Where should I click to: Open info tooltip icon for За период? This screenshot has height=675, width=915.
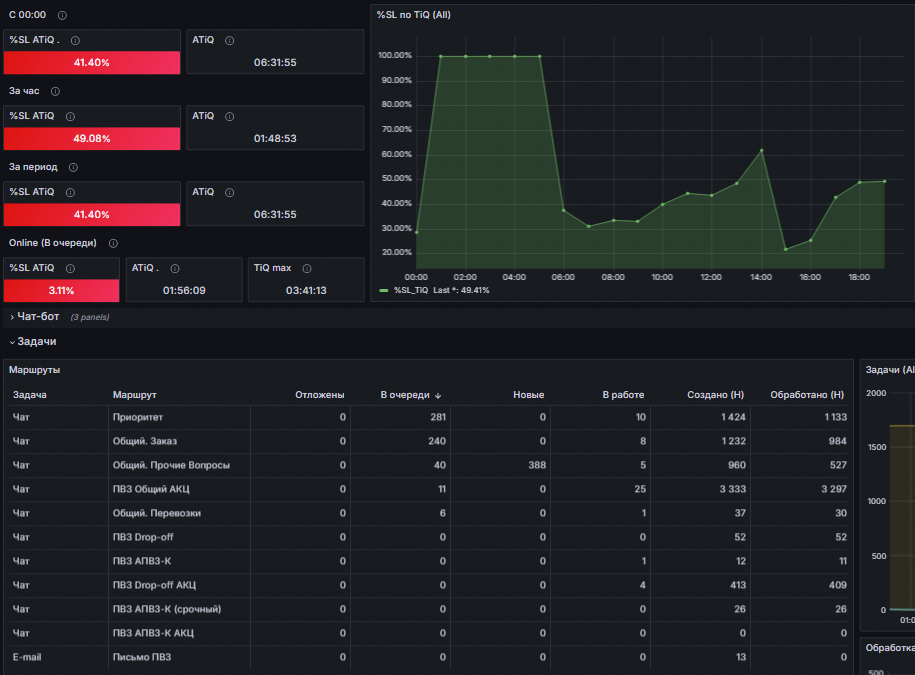[x=74, y=167]
